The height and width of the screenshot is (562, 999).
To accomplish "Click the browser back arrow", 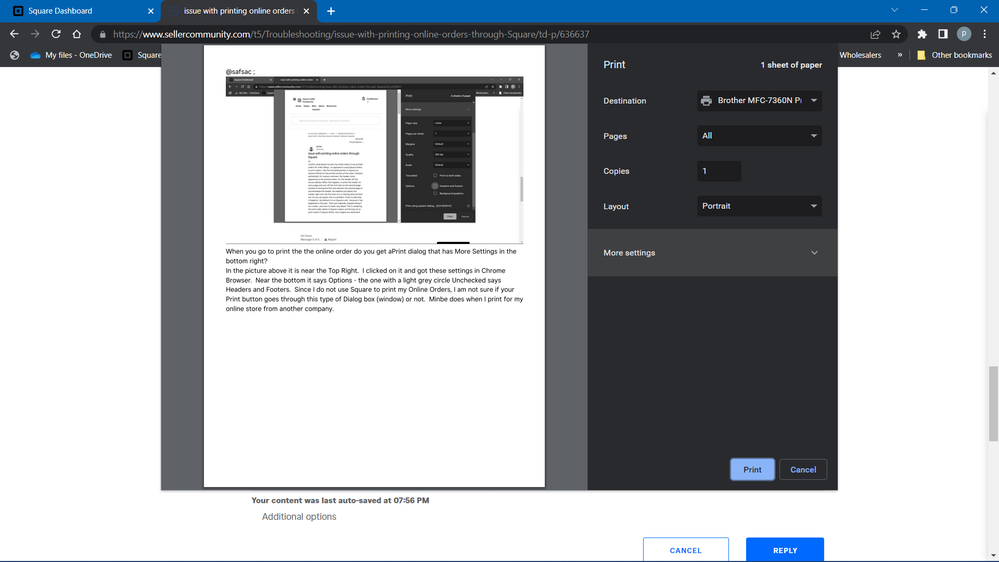I will tap(14, 34).
